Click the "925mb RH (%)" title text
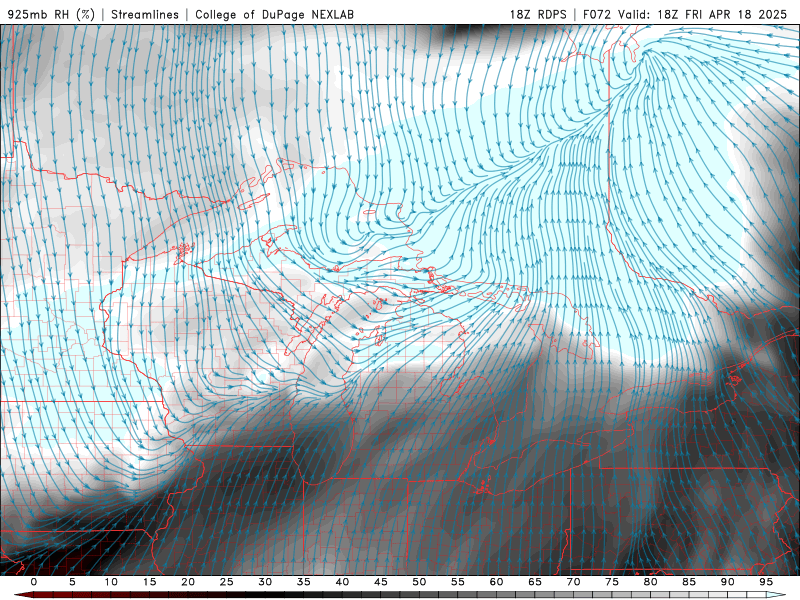The image size is (800, 600). [x=52, y=14]
